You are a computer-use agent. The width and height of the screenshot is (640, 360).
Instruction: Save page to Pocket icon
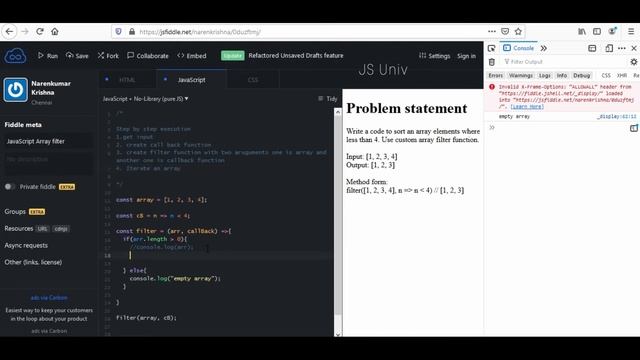coord(505,31)
